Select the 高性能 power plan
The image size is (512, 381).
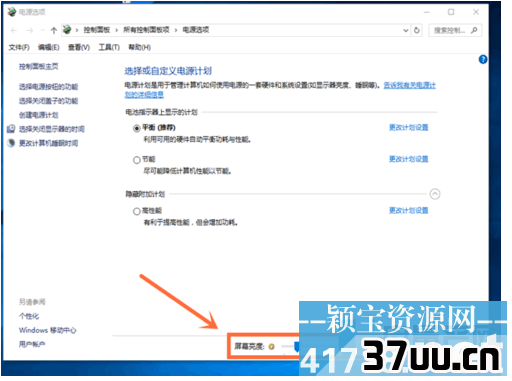point(137,211)
